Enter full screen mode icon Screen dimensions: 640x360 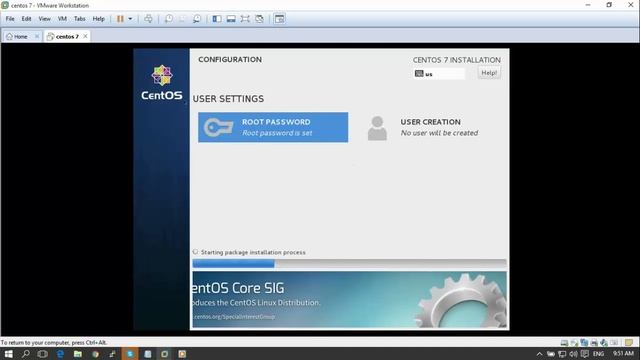(x=245, y=19)
